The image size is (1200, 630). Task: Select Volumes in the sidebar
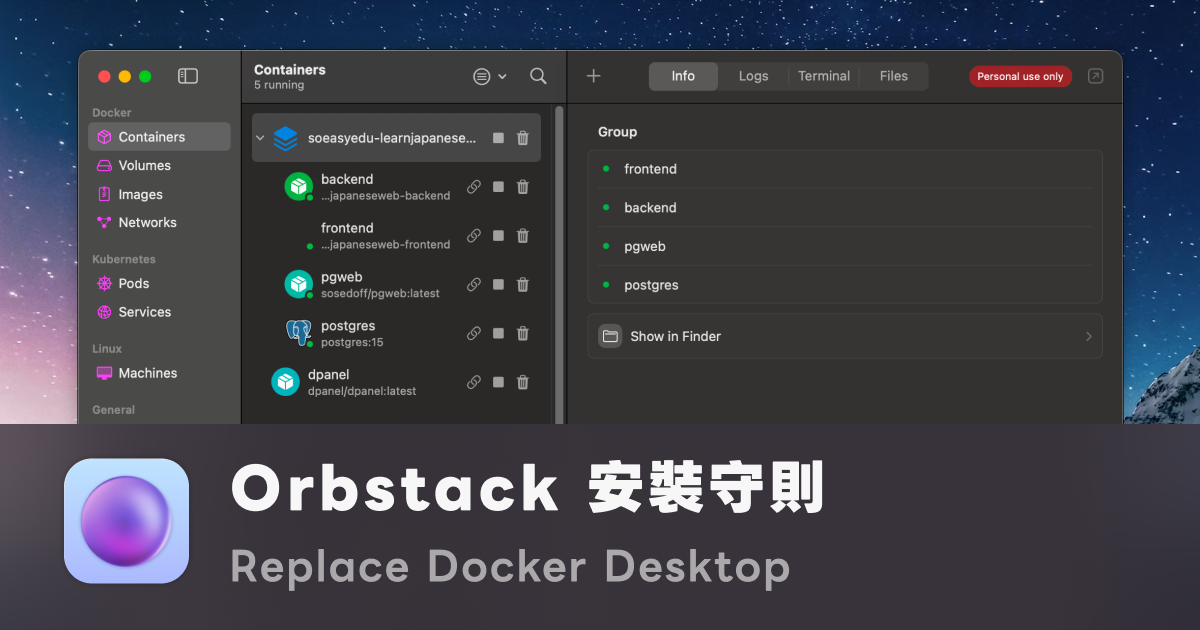click(159, 166)
